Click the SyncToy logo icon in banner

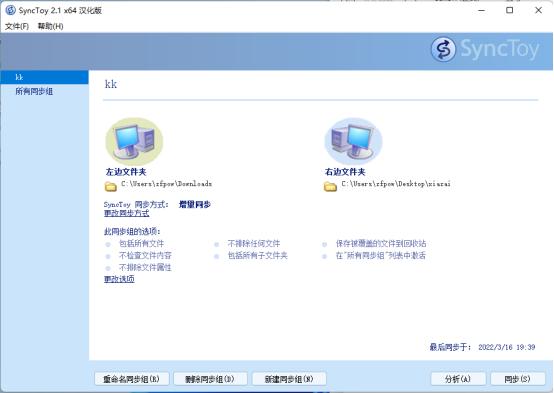443,49
